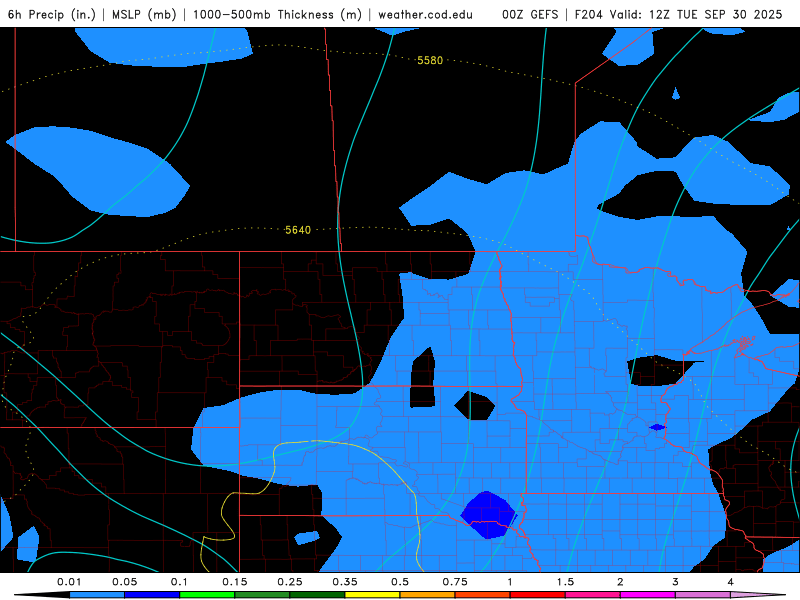Click the "6h Precip (in.)" header label
Viewport: 800px width, 600px height.
tap(52, 14)
